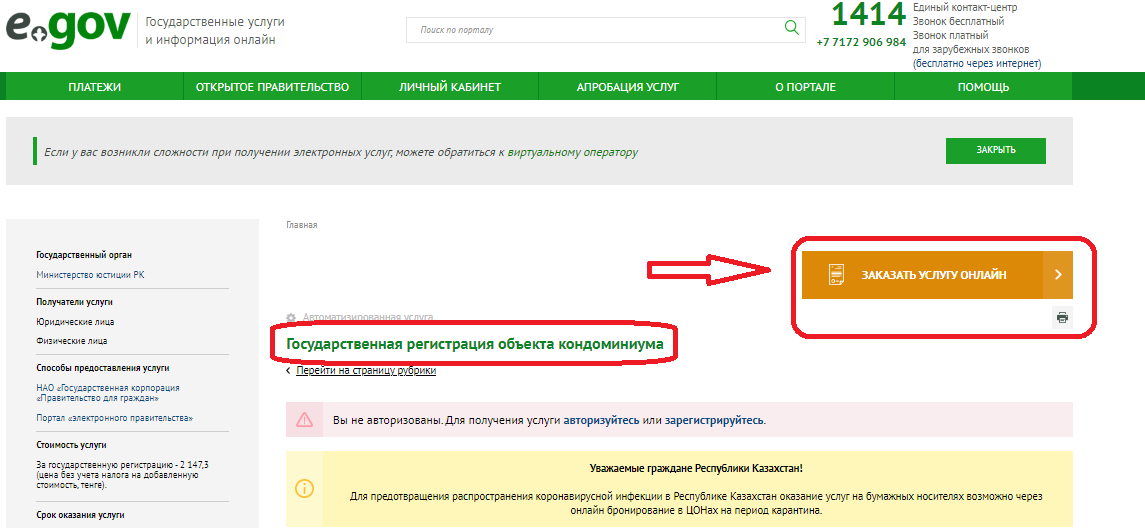Image resolution: width=1145 pixels, height=528 pixels.
Task: Open the Открытое правительство menu
Action: [272, 87]
